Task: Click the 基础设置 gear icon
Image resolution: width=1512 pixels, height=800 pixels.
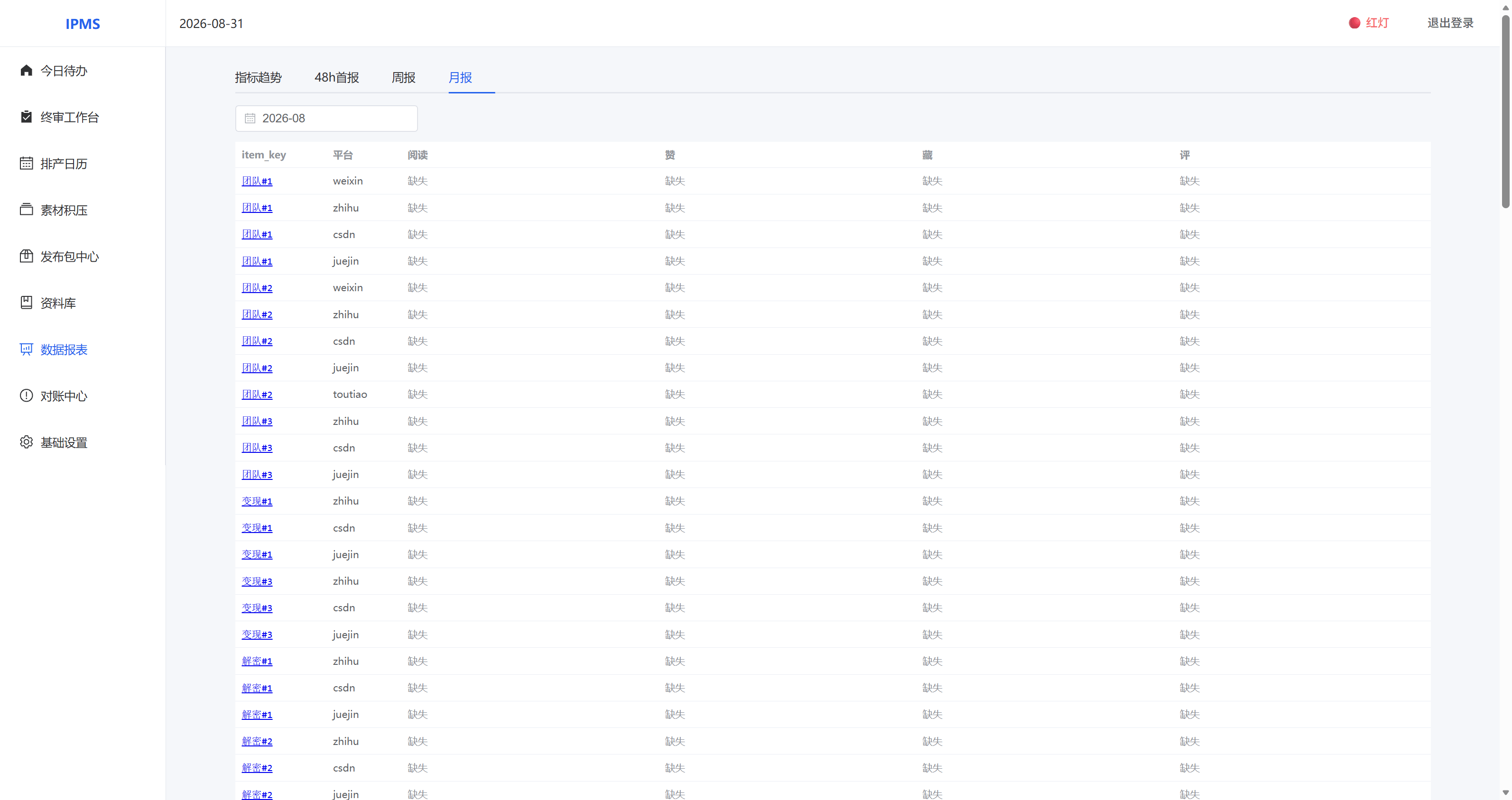Action: pos(26,441)
